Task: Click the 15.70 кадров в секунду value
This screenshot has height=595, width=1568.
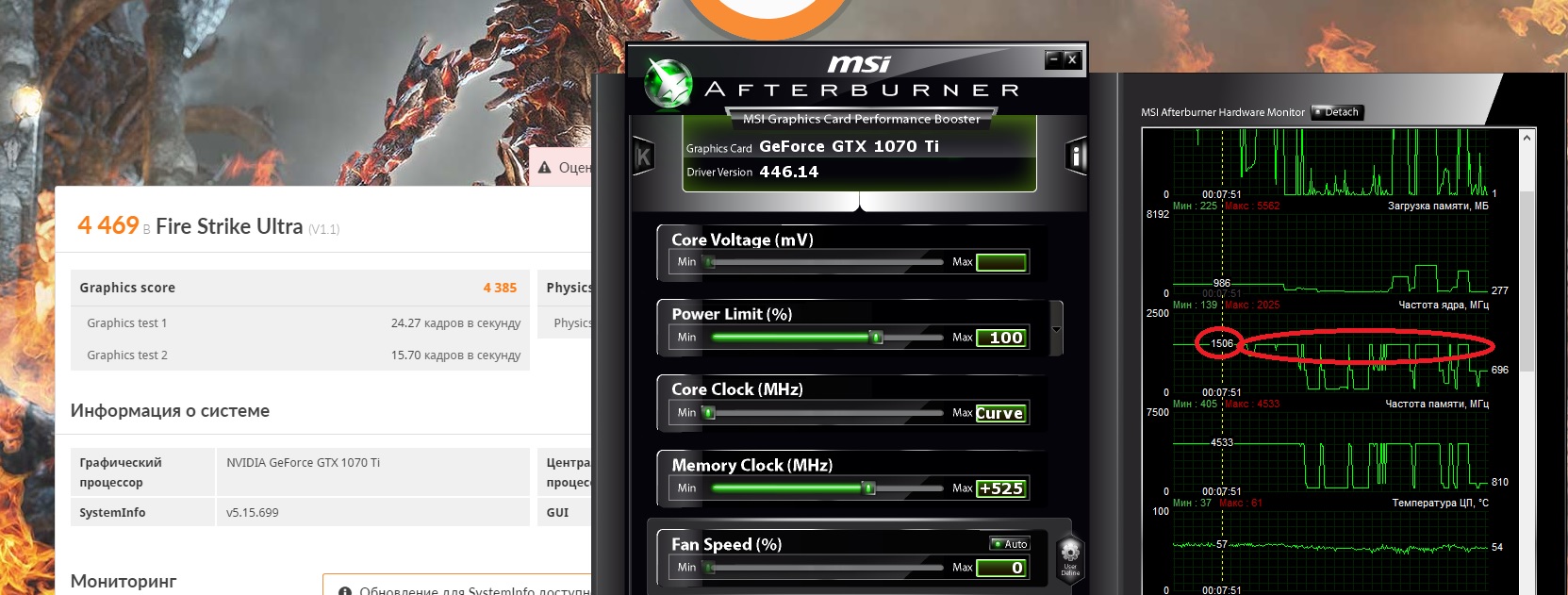Action: click(455, 355)
